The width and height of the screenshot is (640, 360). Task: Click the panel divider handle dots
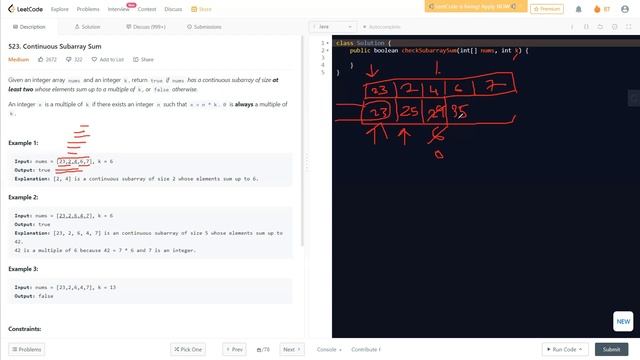307,163
